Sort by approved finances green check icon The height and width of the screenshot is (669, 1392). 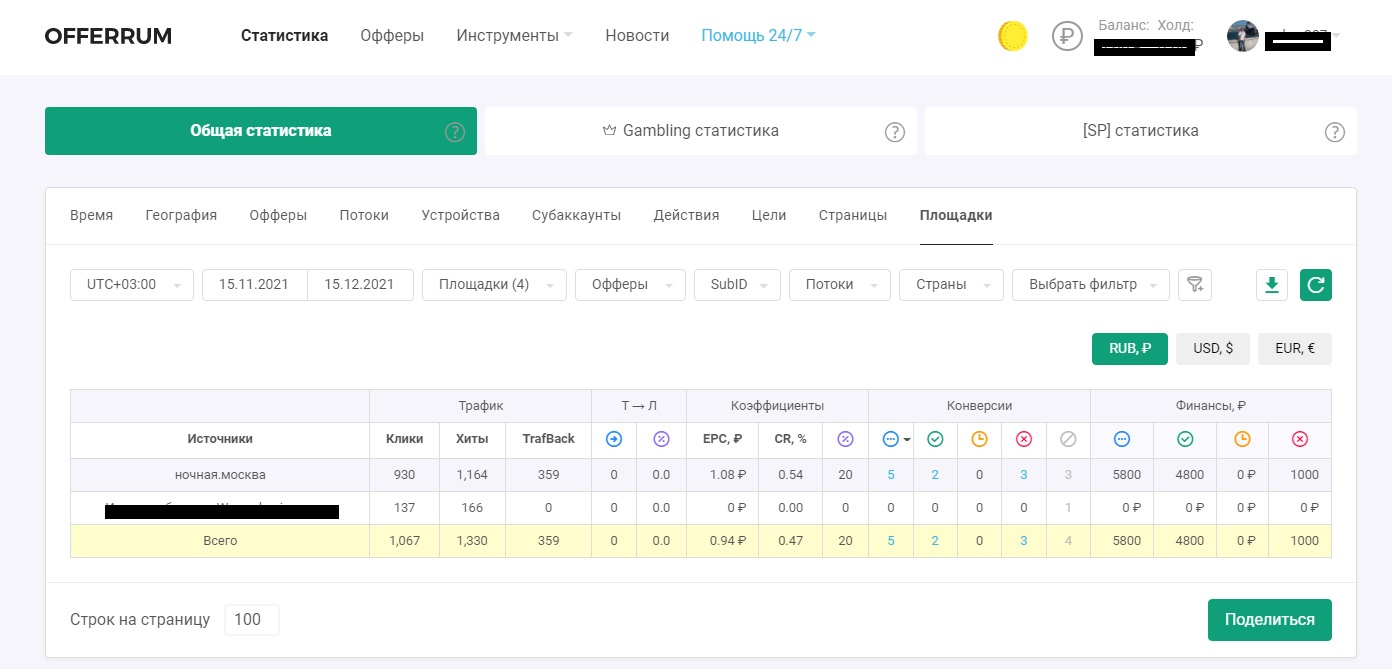(1185, 439)
